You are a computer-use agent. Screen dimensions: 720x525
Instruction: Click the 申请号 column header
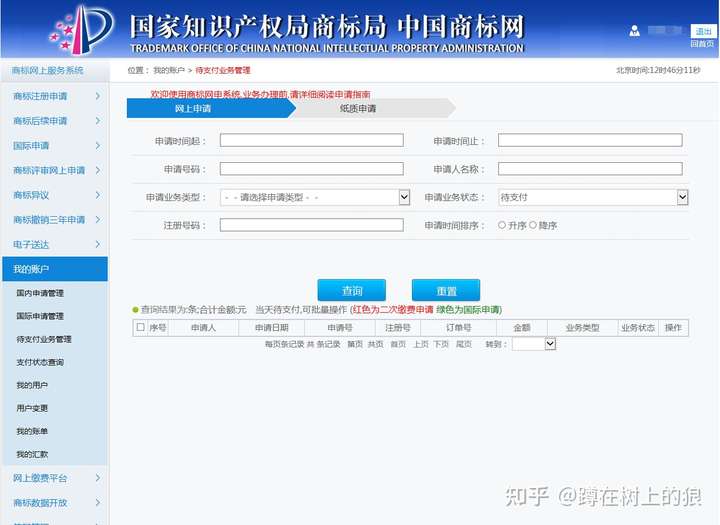point(340,328)
